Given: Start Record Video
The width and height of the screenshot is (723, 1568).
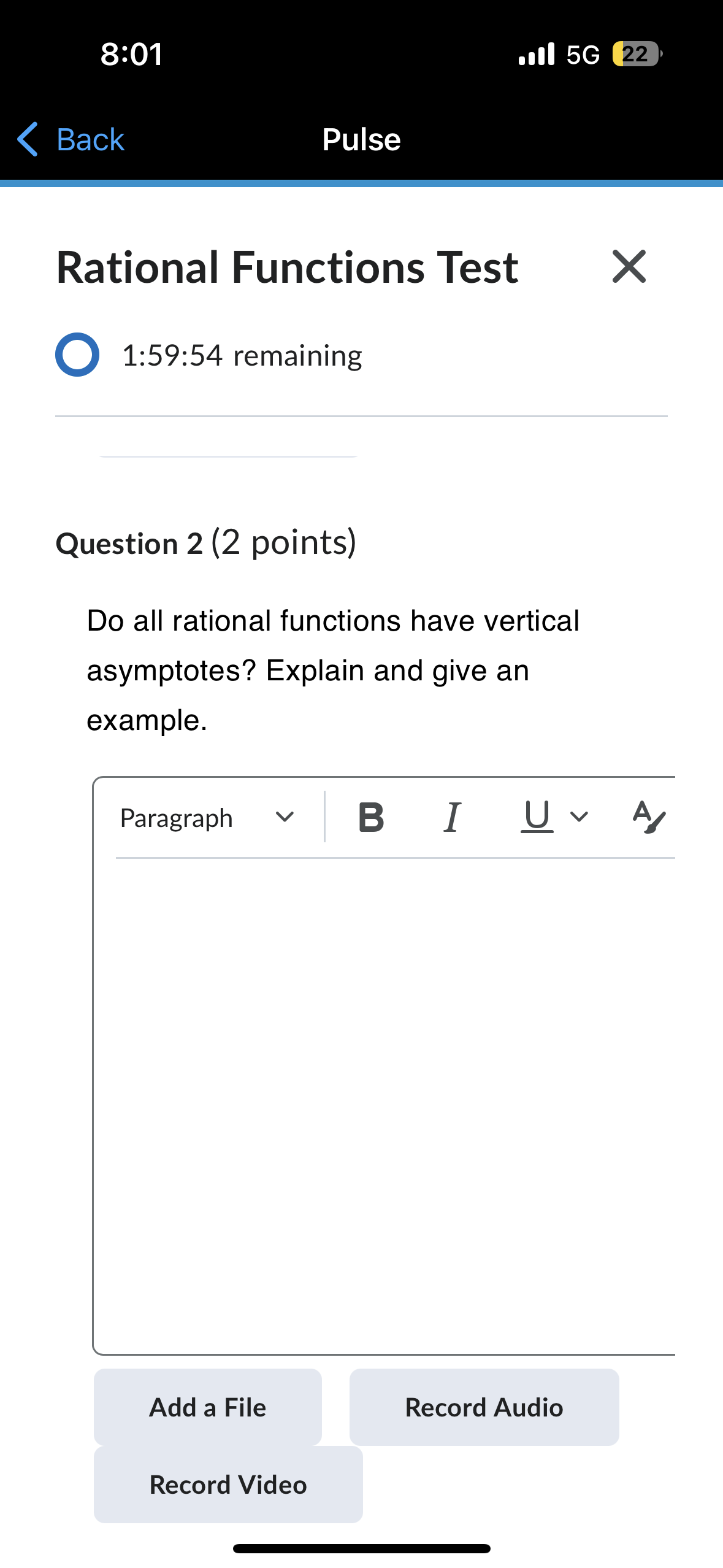Looking at the screenshot, I should [227, 1485].
